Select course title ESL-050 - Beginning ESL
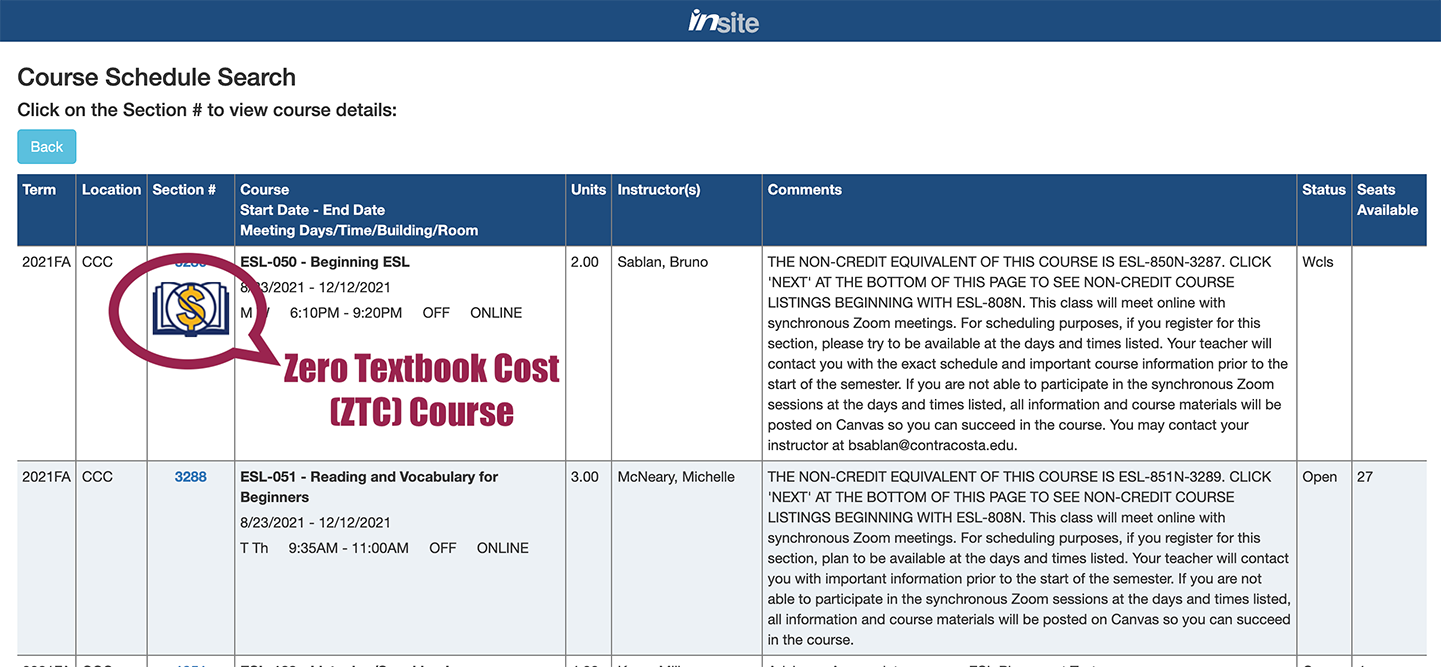Viewport: 1441px width, 667px height. tap(325, 262)
